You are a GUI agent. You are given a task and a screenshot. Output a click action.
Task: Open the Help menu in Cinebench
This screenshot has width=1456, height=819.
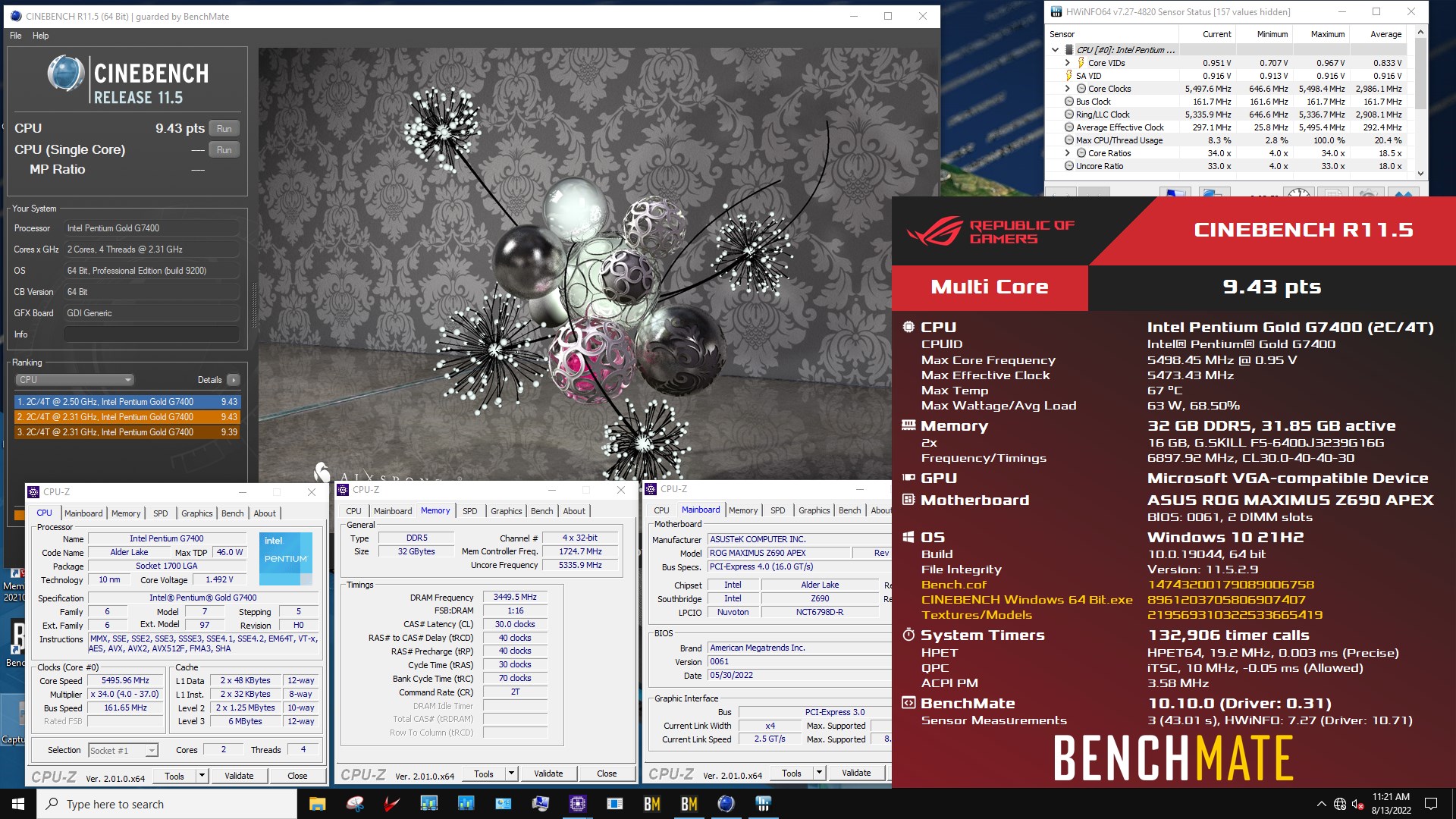pyautogui.click(x=40, y=36)
